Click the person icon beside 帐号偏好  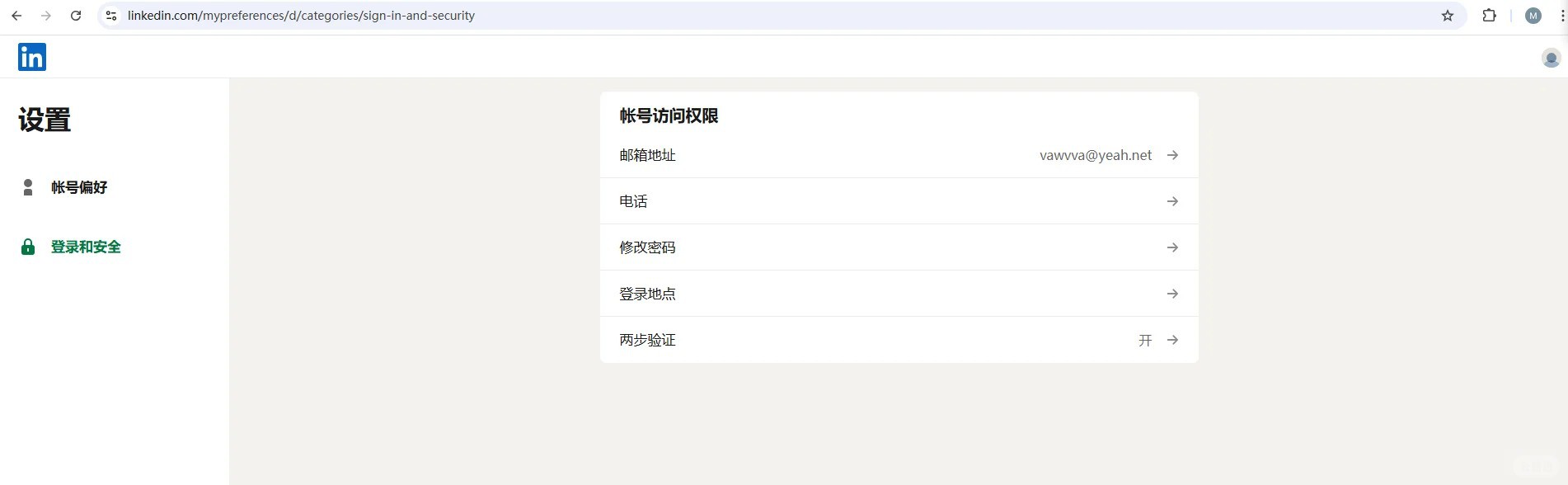point(28,187)
